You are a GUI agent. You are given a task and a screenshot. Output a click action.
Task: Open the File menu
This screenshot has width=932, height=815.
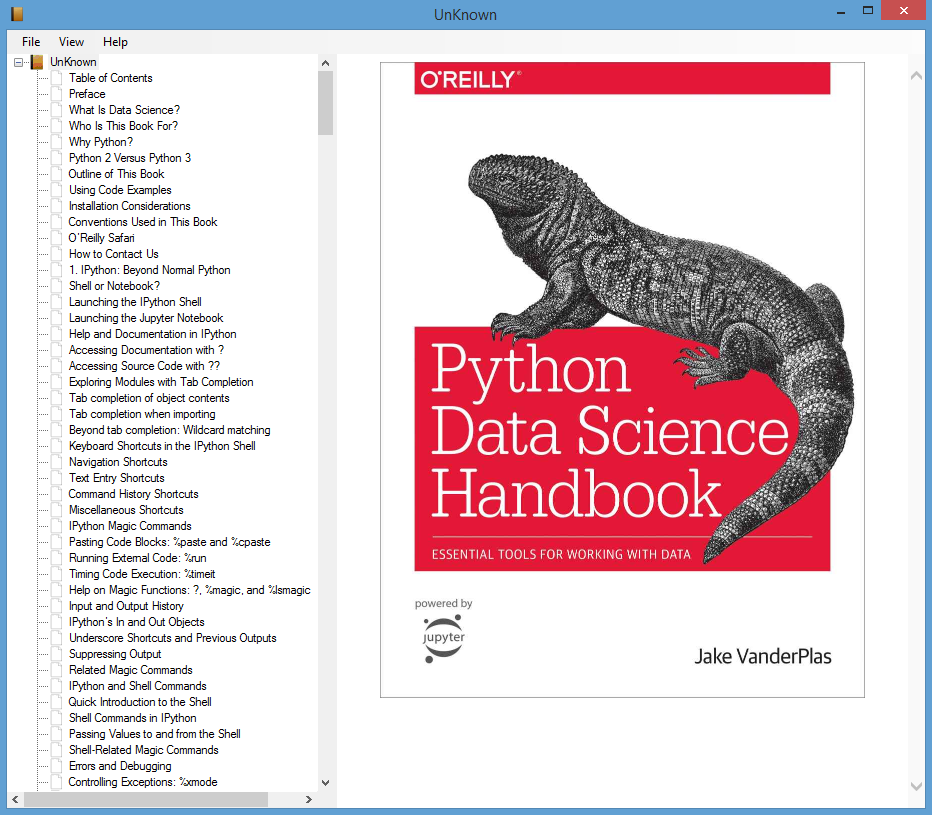point(31,42)
